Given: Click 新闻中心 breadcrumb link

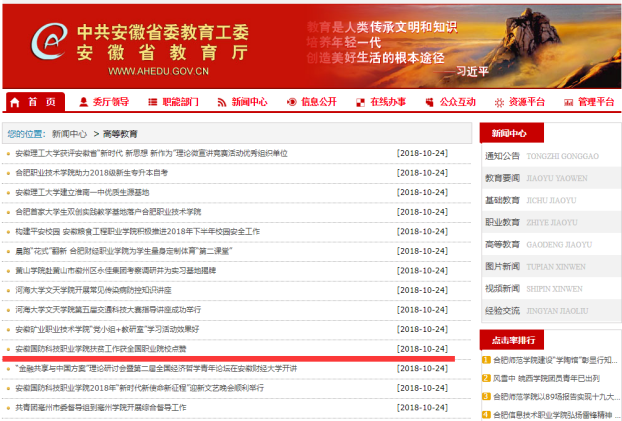Looking at the screenshot, I should [x=69, y=133].
